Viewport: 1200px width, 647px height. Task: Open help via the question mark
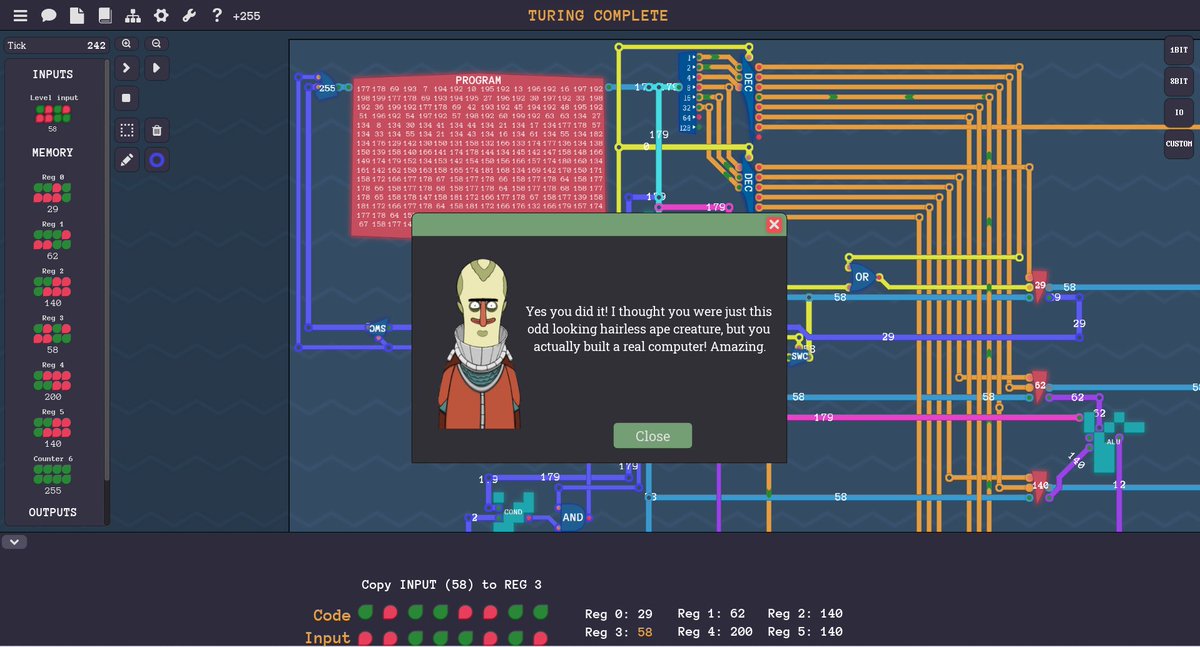click(217, 16)
